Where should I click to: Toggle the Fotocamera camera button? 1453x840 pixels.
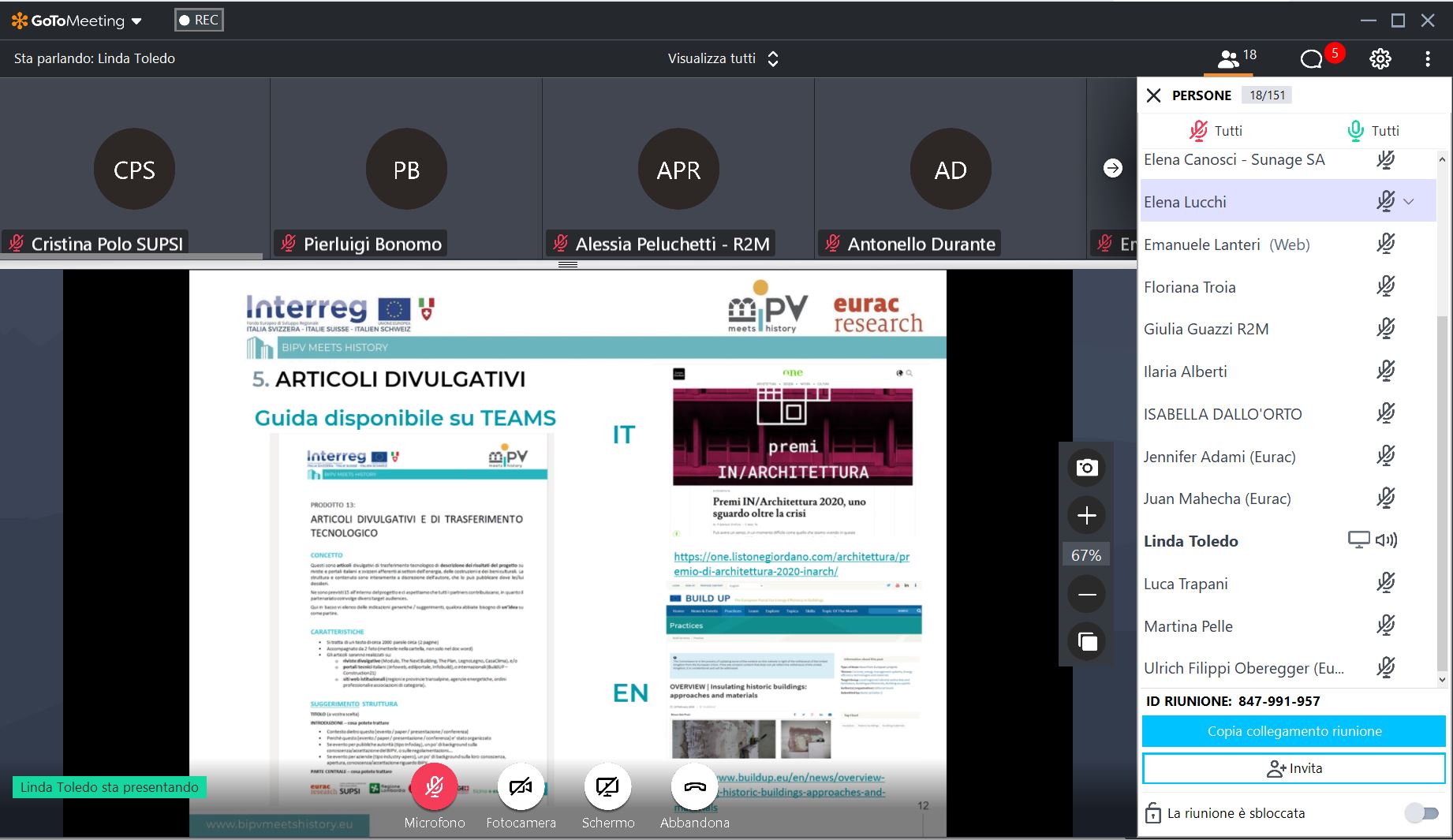point(521,786)
